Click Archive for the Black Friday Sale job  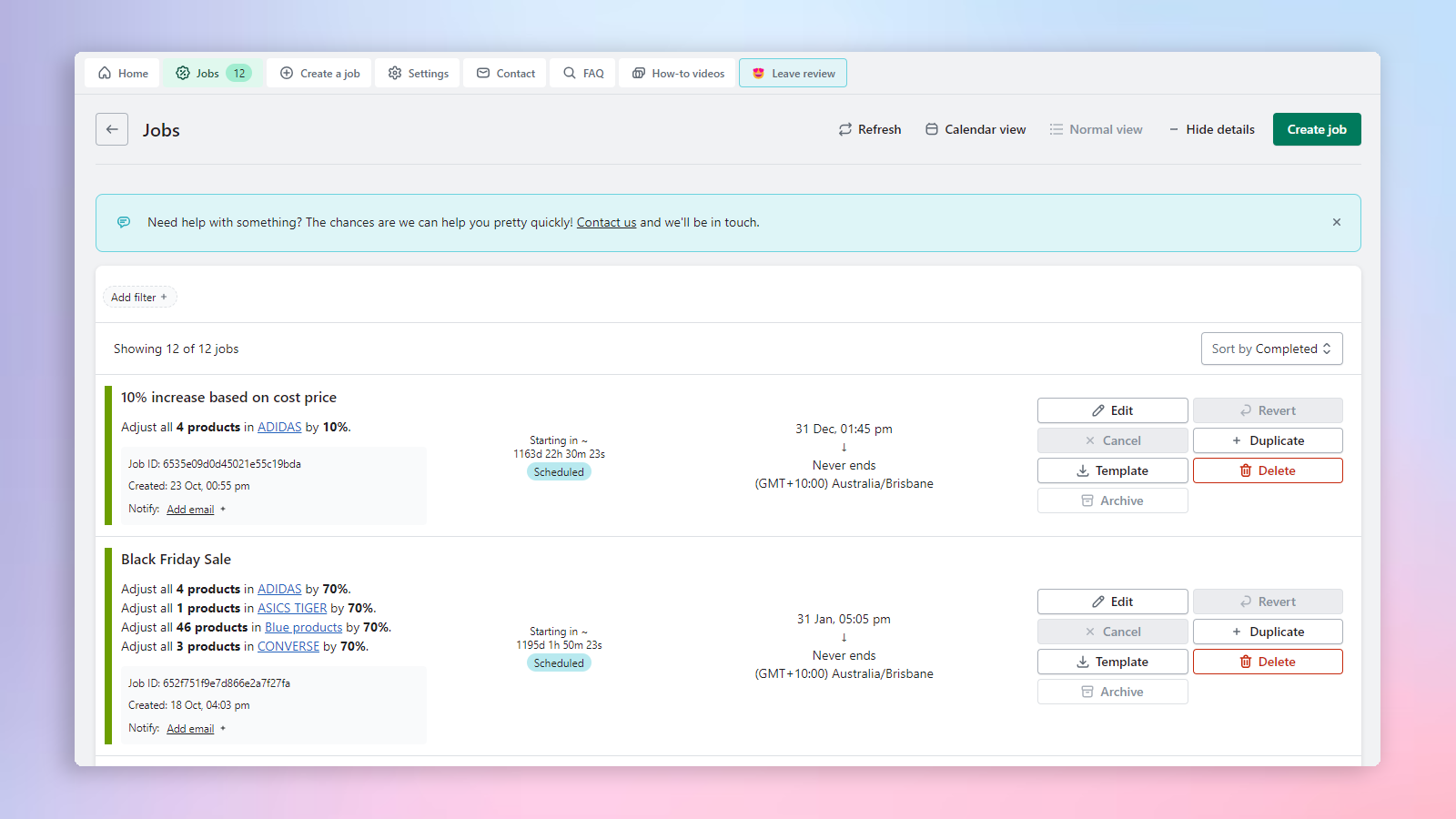click(x=1112, y=692)
